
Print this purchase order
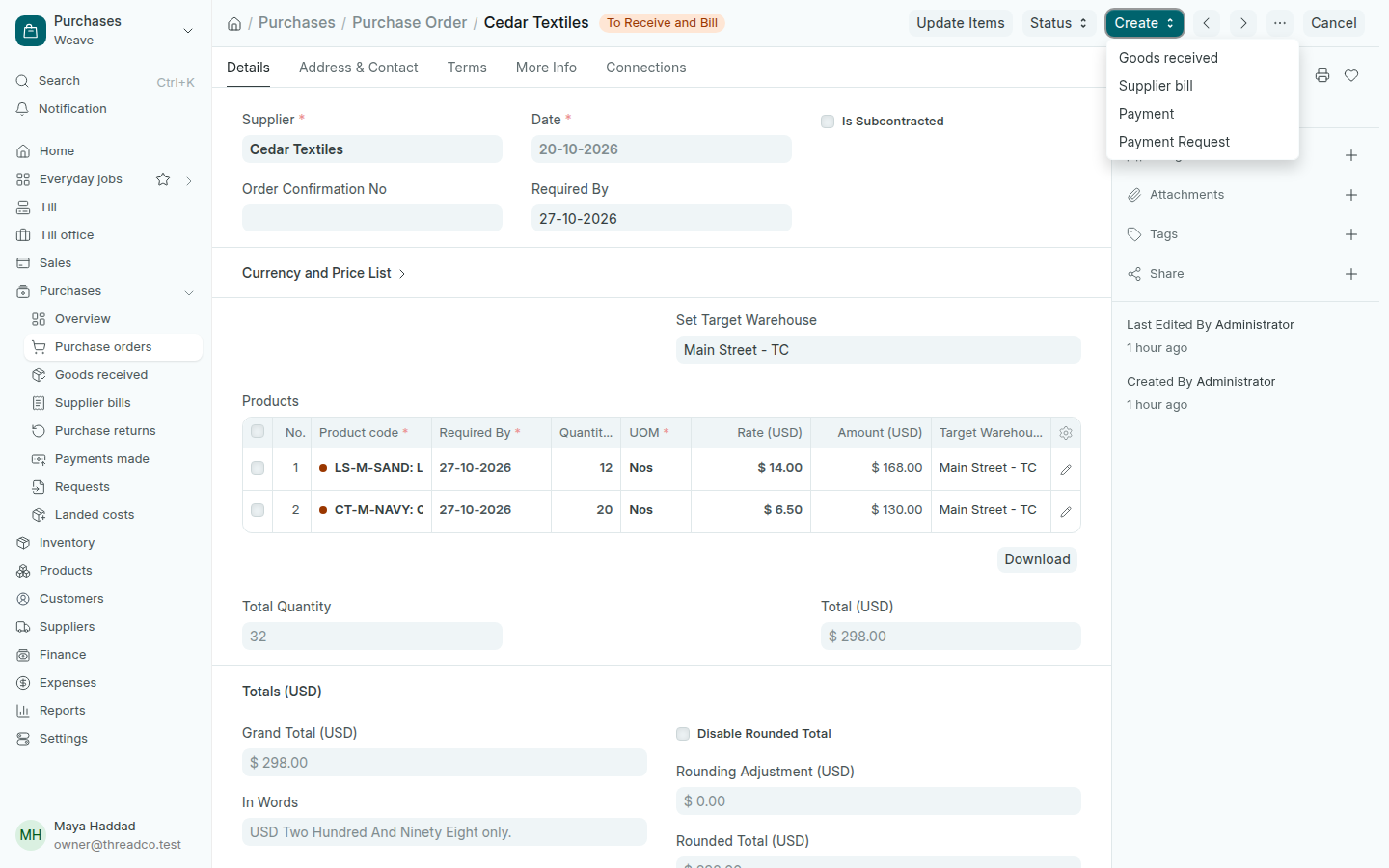pyautogui.click(x=1322, y=75)
